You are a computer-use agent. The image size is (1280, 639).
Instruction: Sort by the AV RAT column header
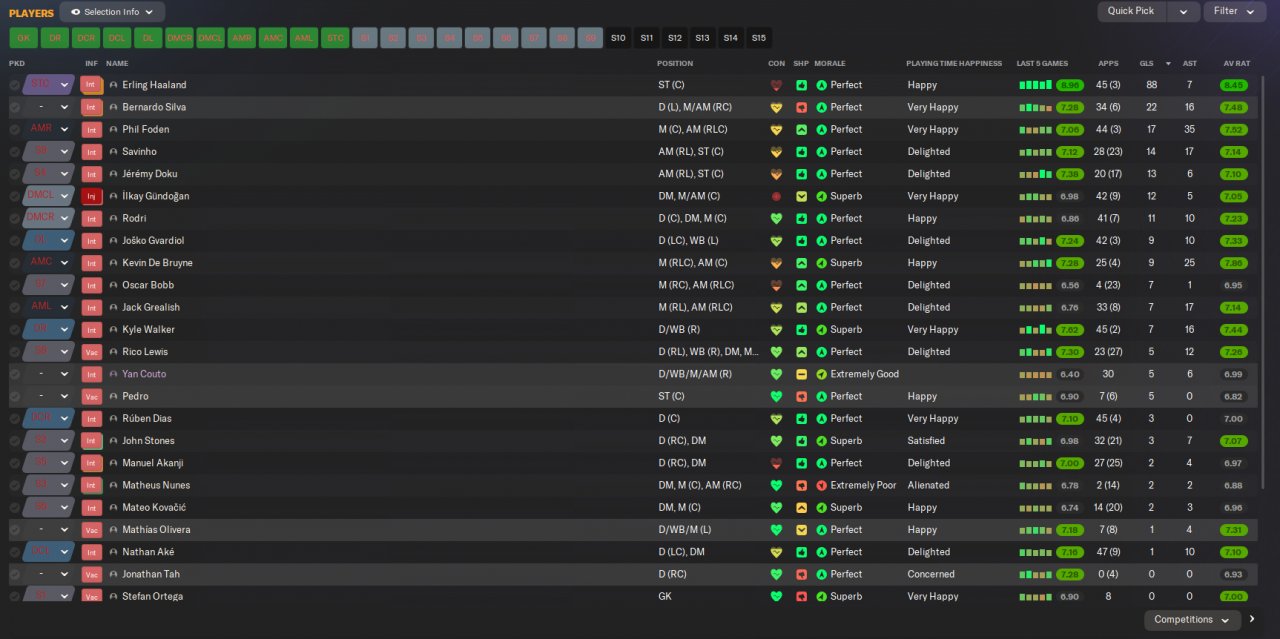(1236, 63)
